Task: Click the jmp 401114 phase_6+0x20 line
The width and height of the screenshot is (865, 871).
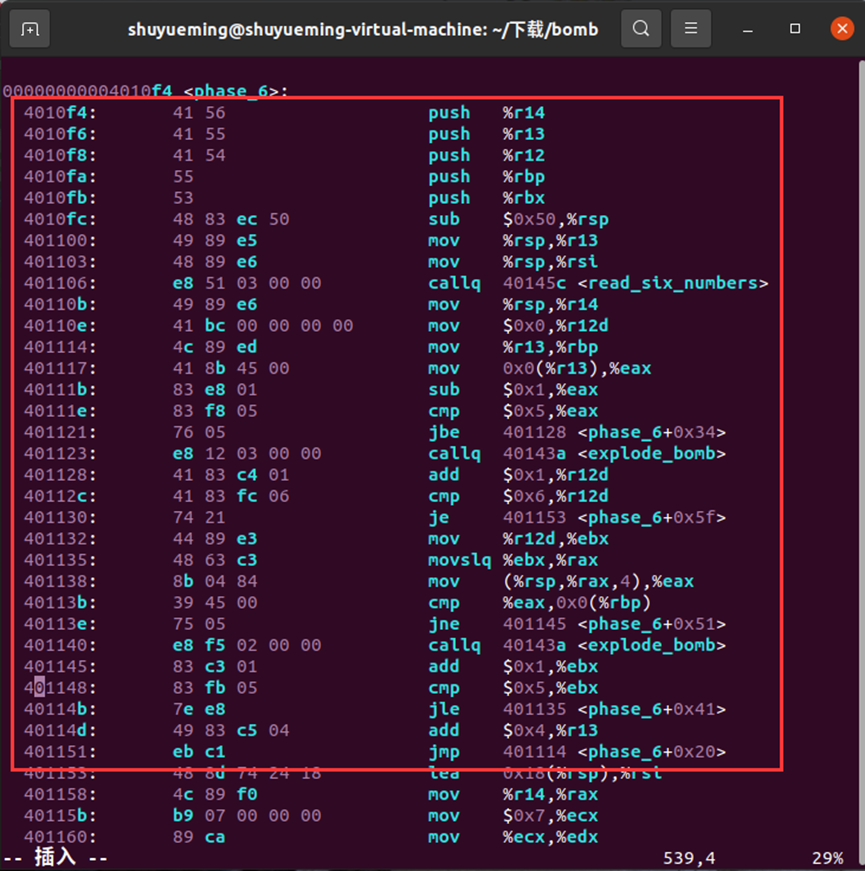Action: [x=580, y=751]
